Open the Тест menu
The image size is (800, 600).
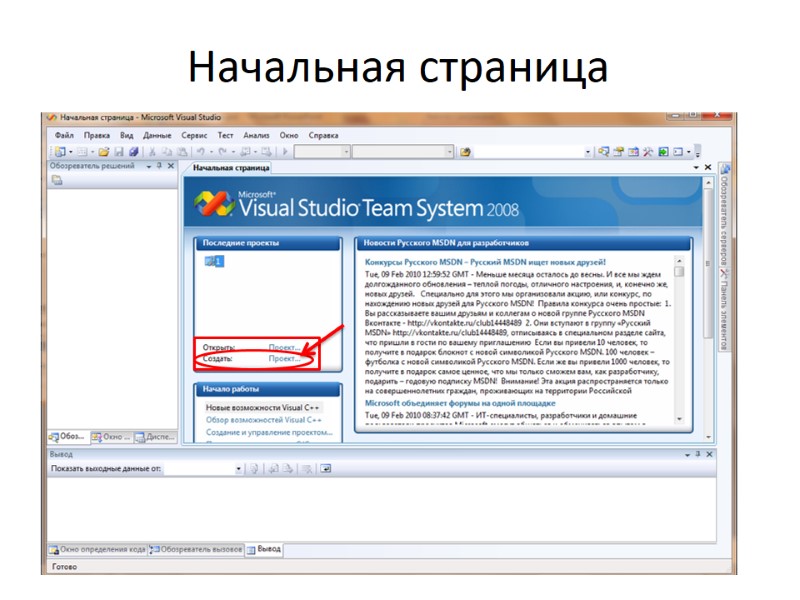225,135
